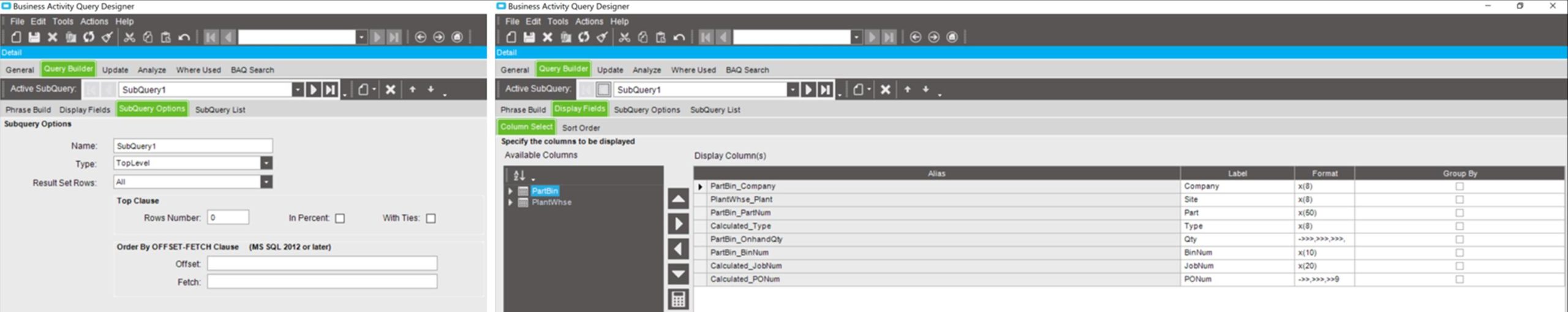1568x312 pixels.
Task: Click Delete X icon in left window main toolbar
Action: click(53, 37)
